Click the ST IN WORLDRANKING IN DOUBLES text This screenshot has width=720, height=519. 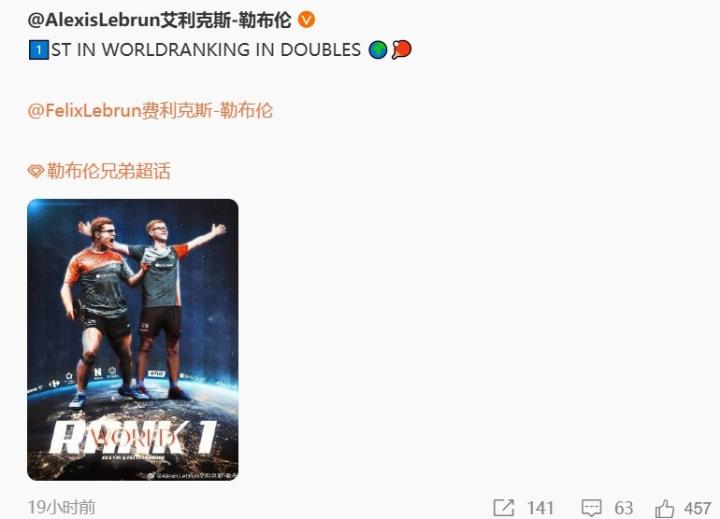pos(206,50)
